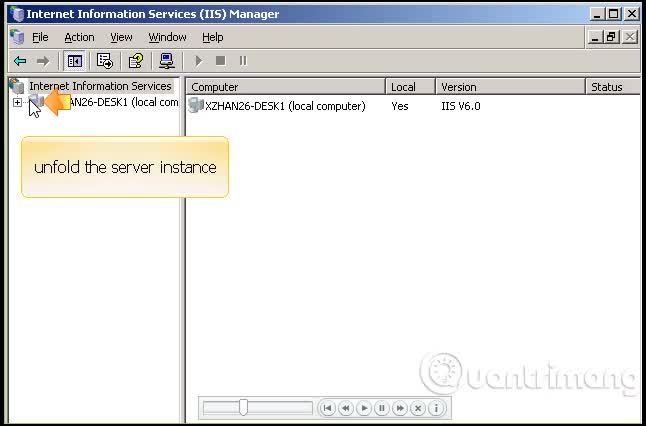Minimize the inner MMC child window

point(595,37)
